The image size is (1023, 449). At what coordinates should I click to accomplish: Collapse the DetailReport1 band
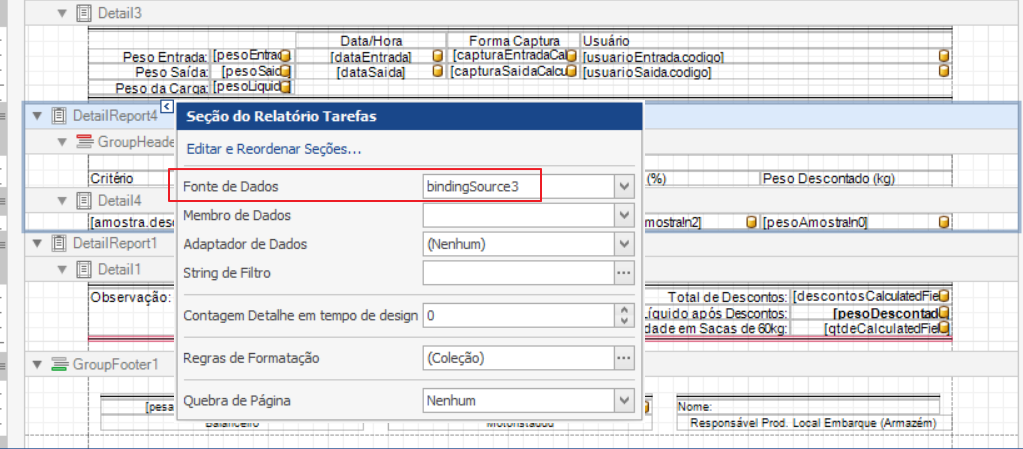click(x=37, y=243)
